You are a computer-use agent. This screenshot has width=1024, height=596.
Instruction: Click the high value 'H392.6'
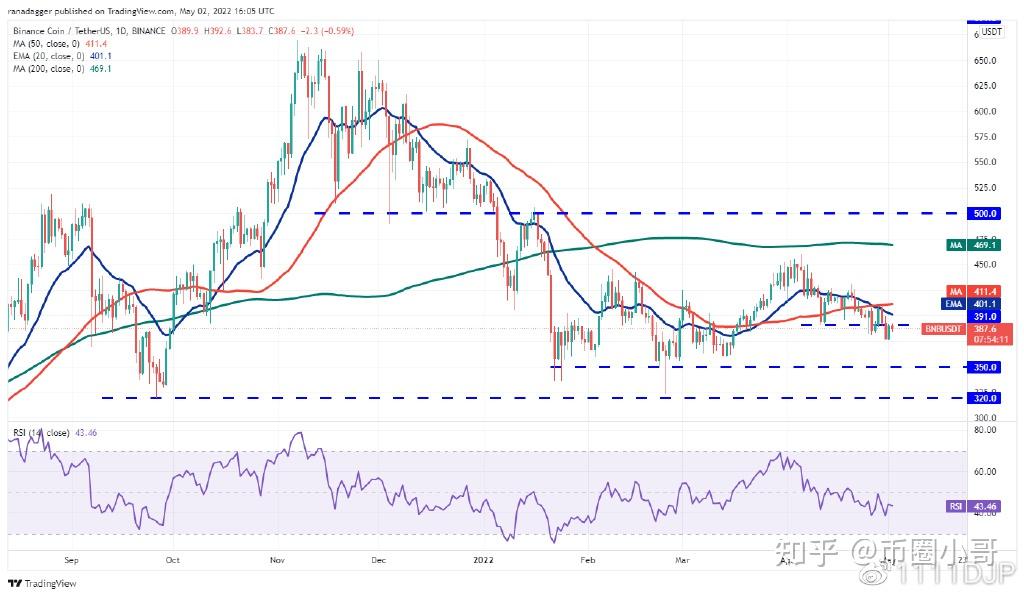[x=217, y=31]
